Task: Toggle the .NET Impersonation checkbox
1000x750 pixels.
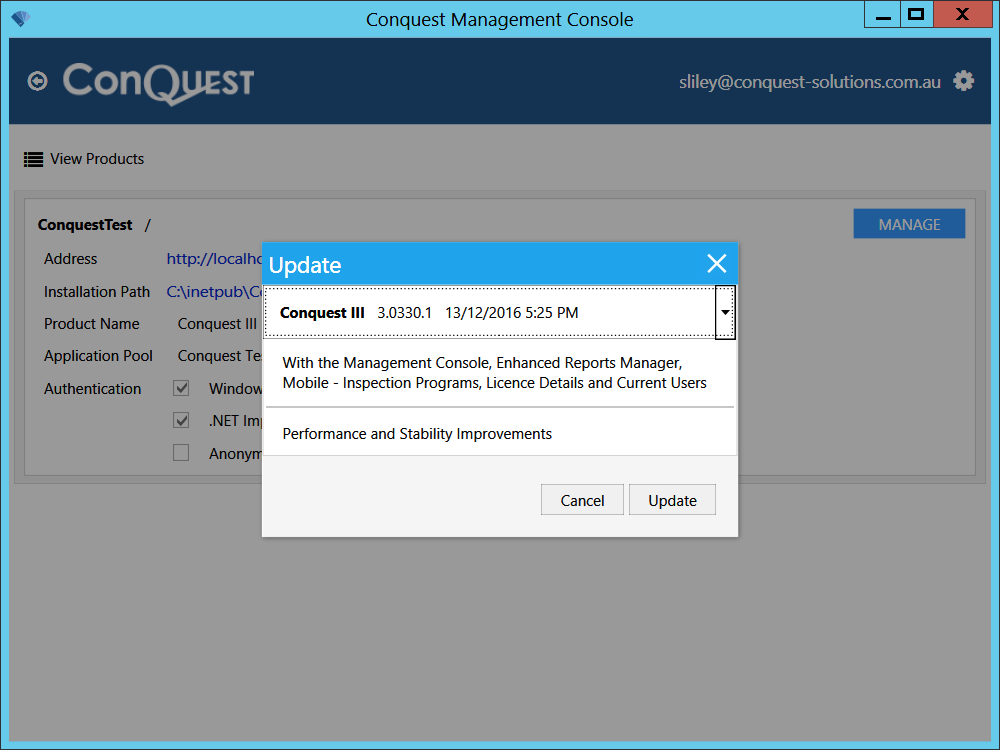Action: 181,420
